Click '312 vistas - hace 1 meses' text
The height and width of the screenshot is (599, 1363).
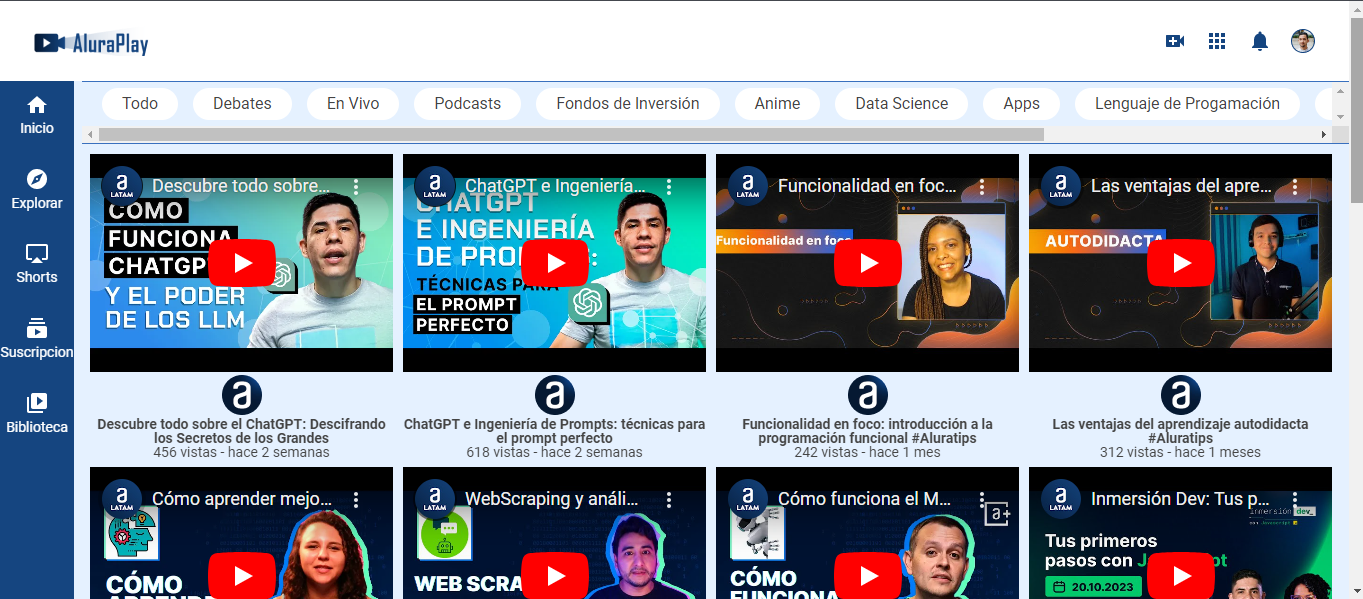tap(1181, 452)
